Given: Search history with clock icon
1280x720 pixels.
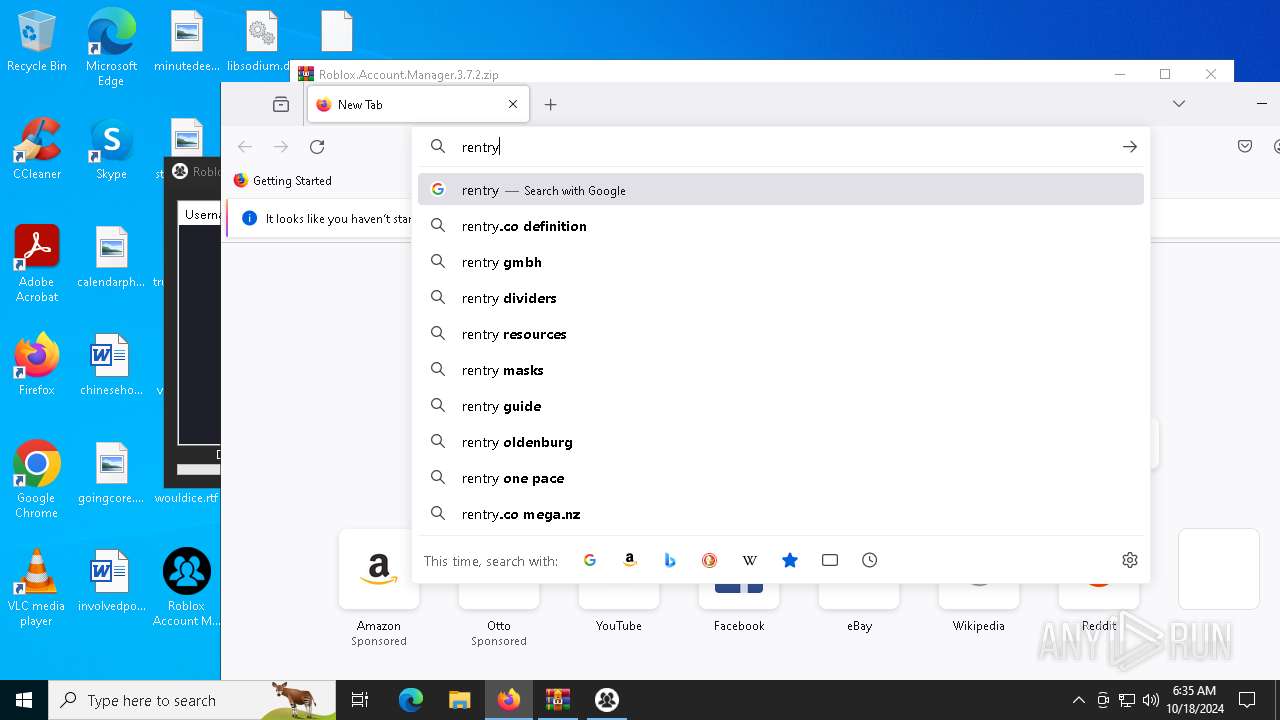Looking at the screenshot, I should coord(870,560).
